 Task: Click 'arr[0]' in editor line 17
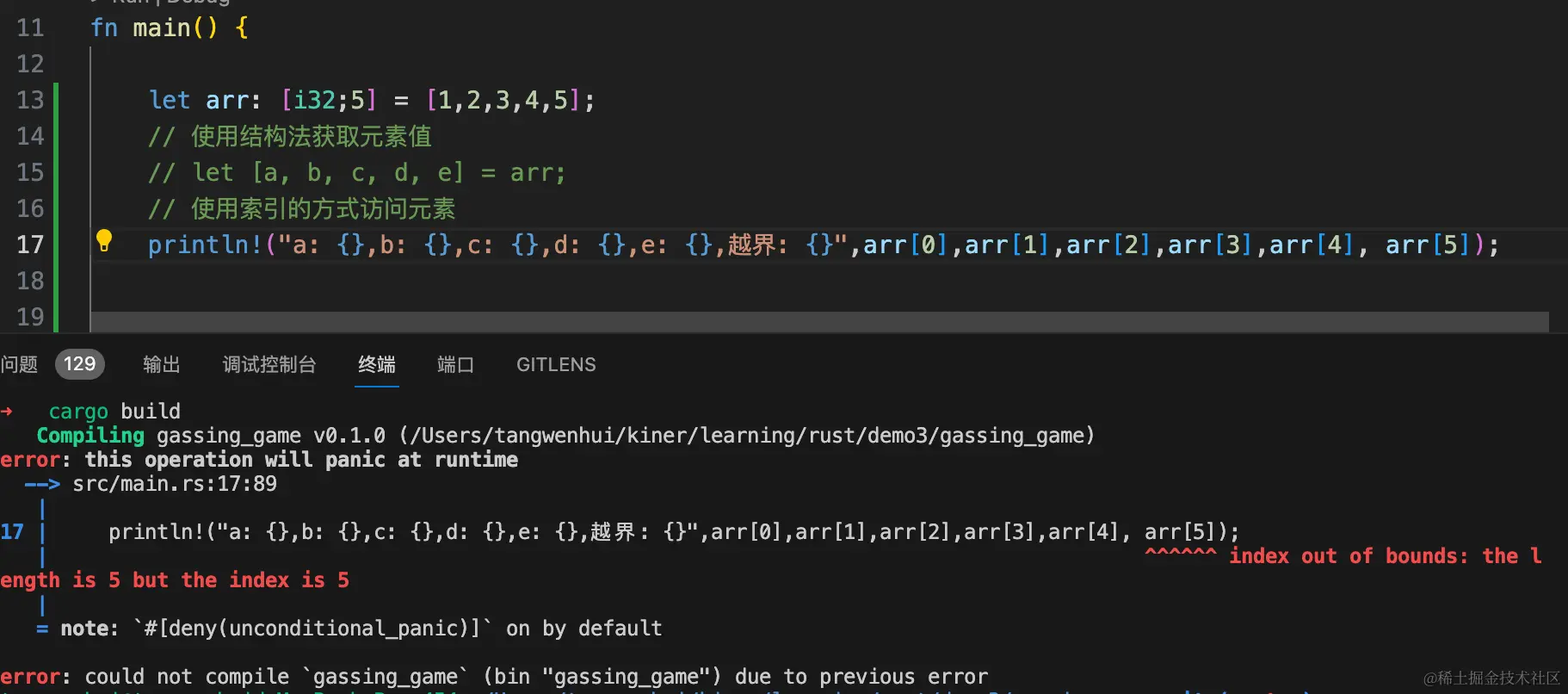point(905,245)
